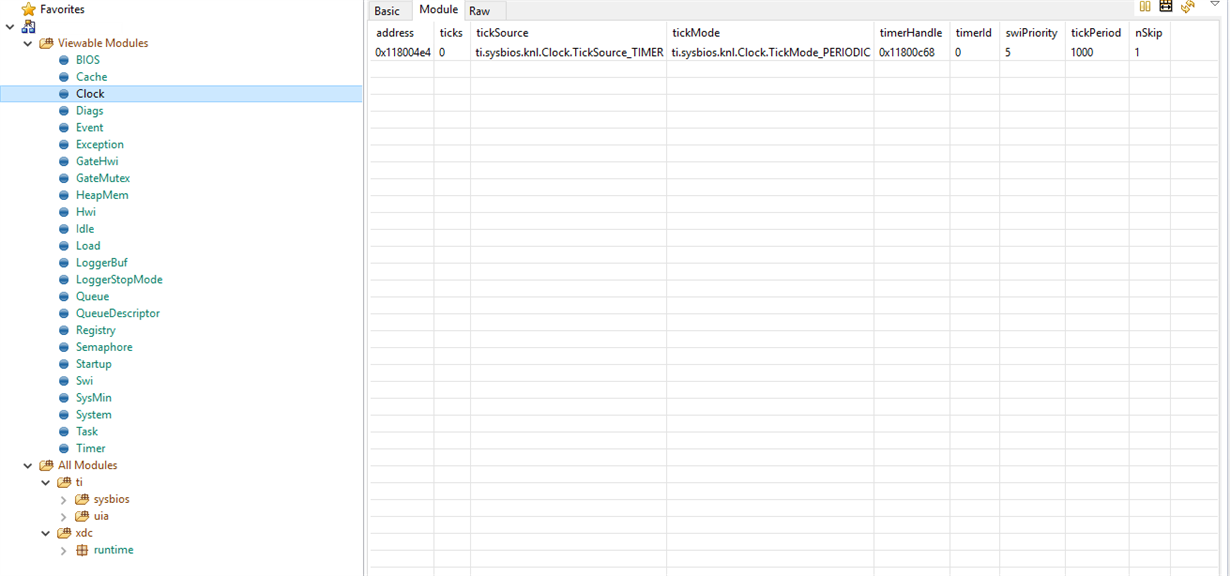
Task: Click the Queue module's blue icon
Action: [x=64, y=297]
